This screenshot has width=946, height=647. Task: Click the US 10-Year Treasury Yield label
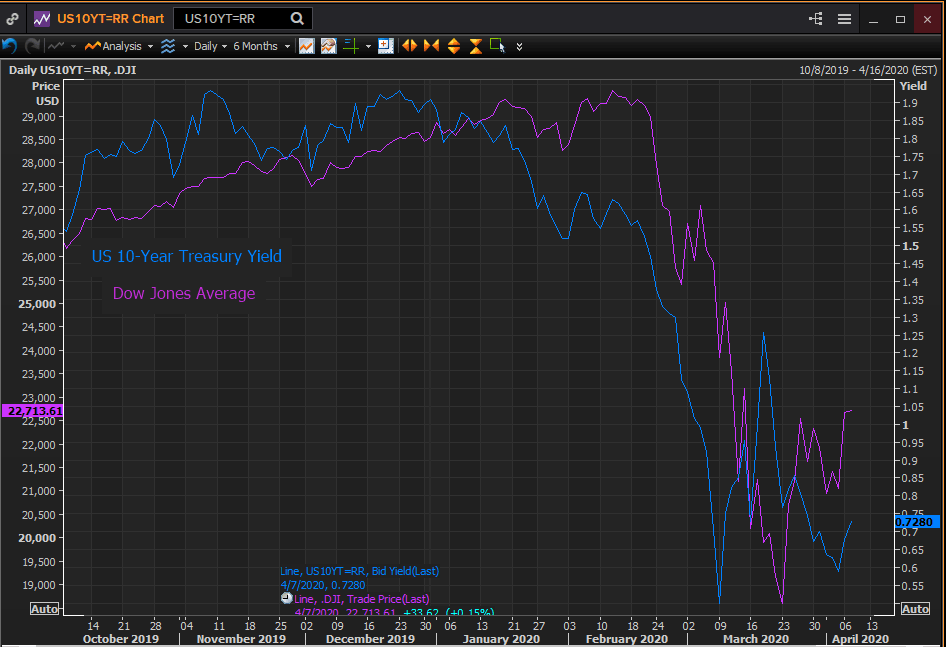(x=186, y=256)
